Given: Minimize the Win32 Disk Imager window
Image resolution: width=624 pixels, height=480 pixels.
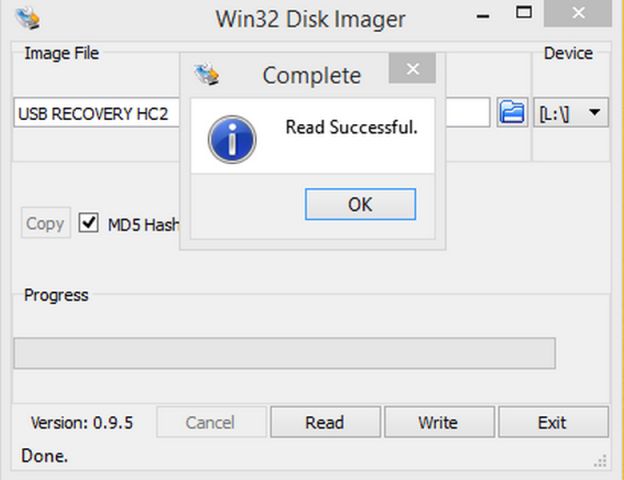Looking at the screenshot, I should coord(483,16).
